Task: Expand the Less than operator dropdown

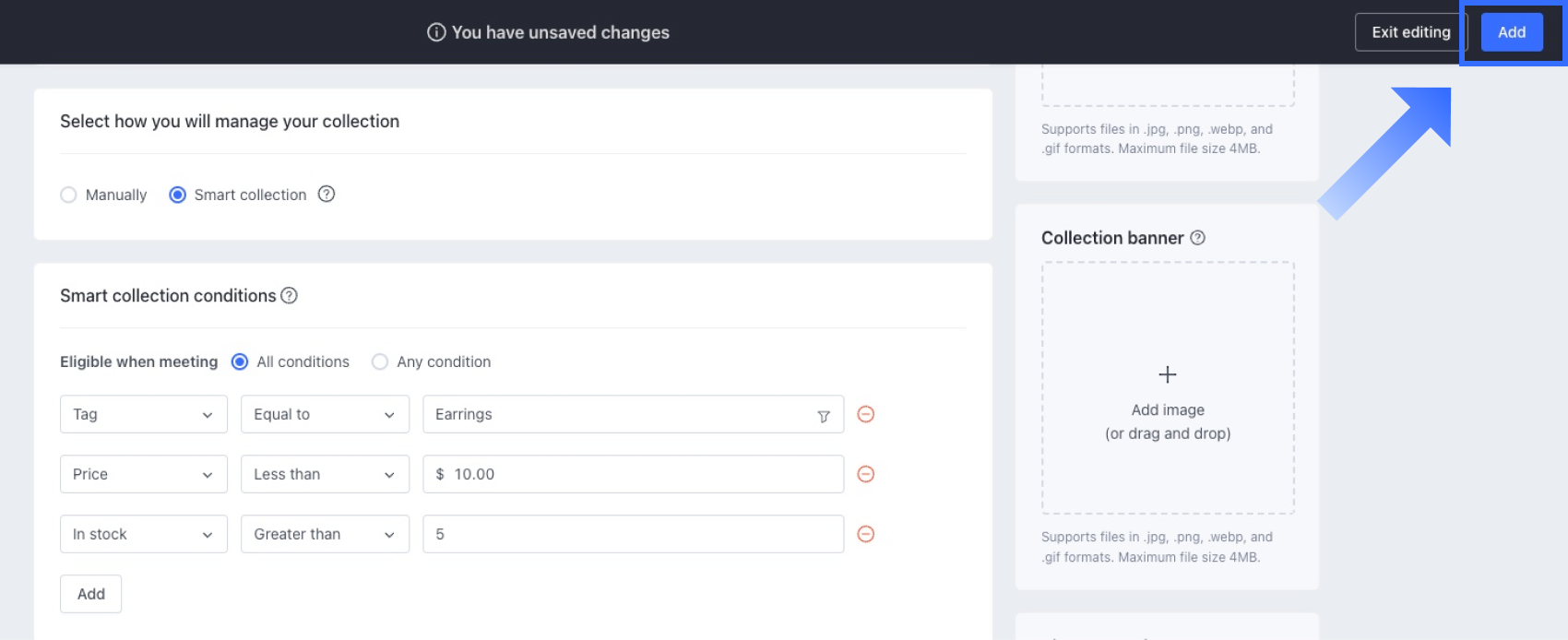Action: tap(325, 474)
